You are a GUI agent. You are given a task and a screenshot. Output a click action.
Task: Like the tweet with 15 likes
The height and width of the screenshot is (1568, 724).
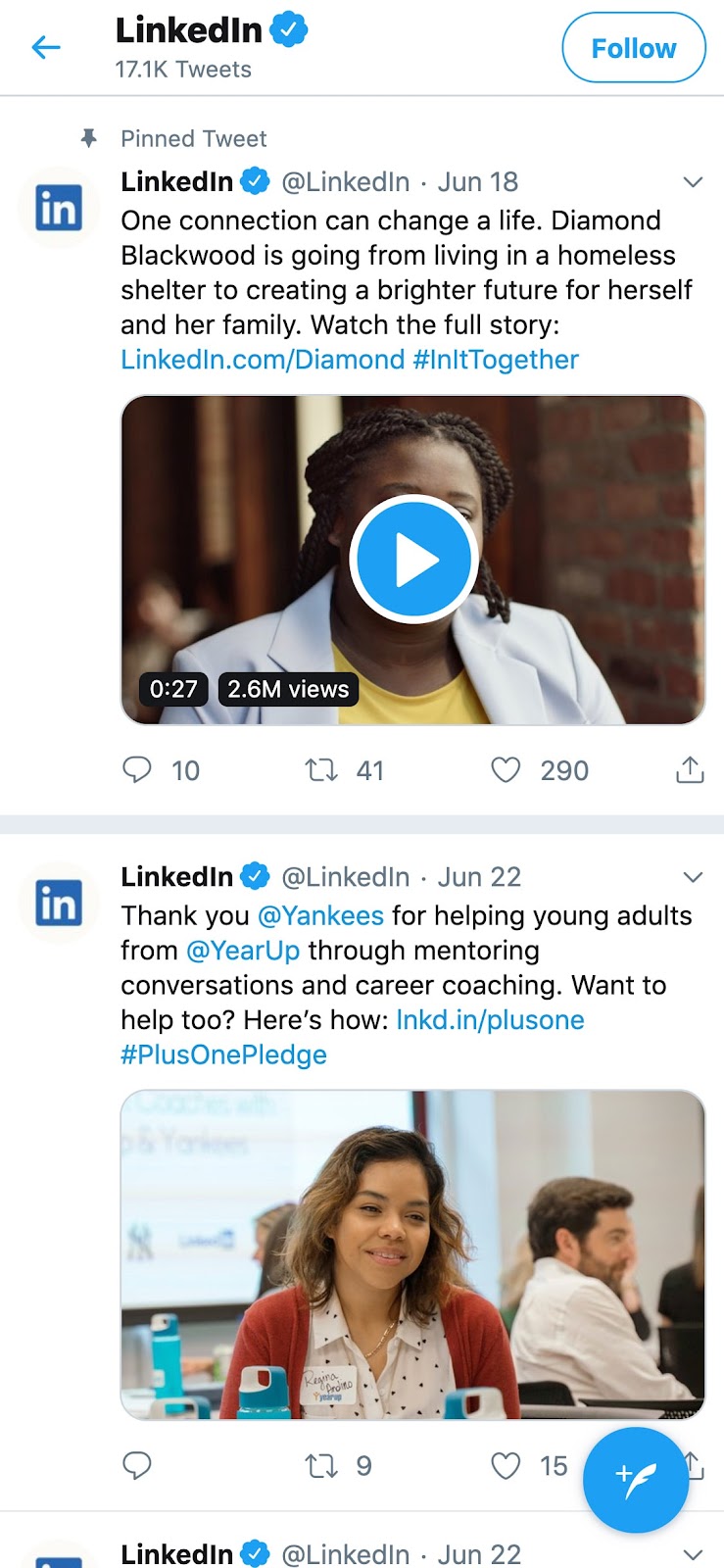click(x=506, y=1465)
